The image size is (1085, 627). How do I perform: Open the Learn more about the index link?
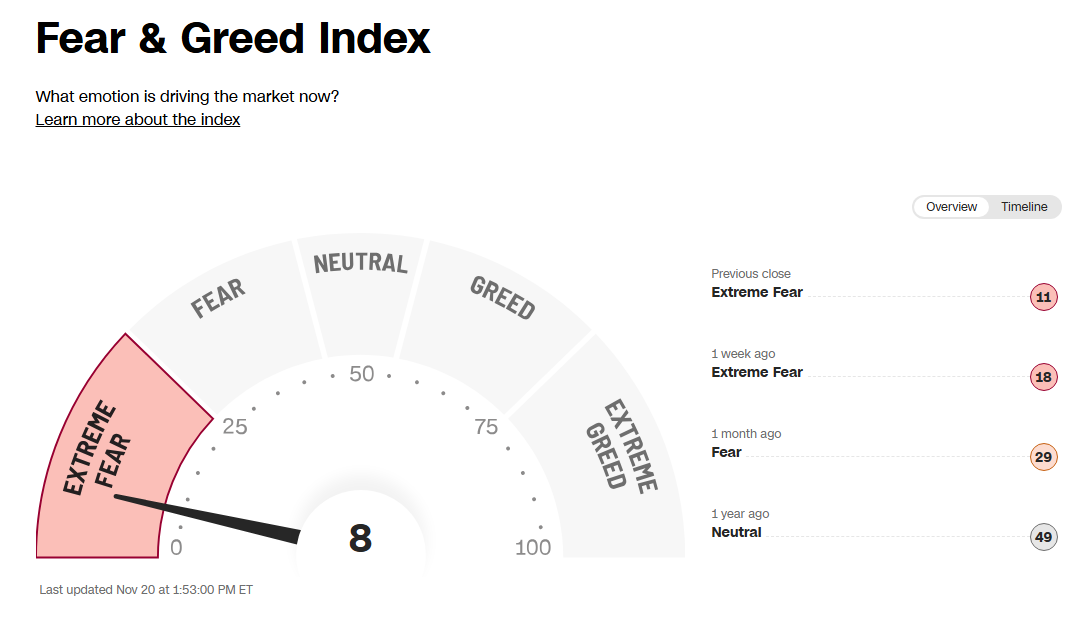coord(138,120)
